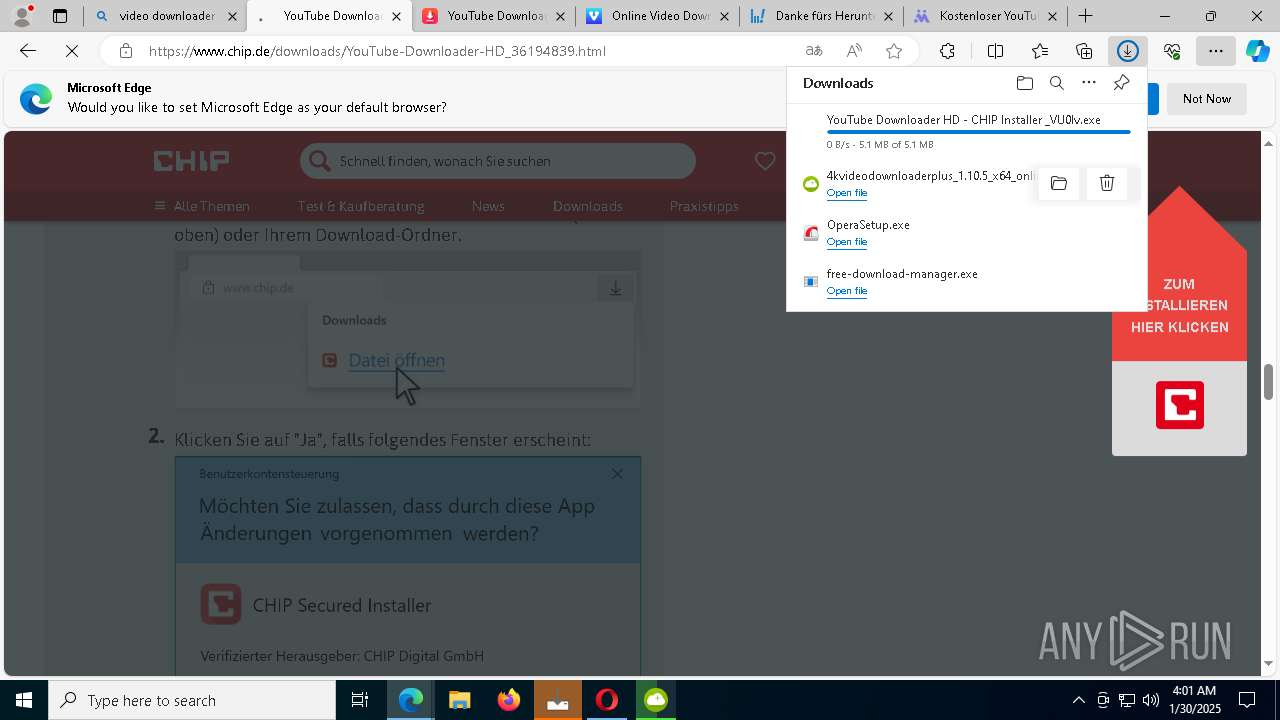1280x720 pixels.
Task: Open the Collections icon
Action: pos(1084,51)
